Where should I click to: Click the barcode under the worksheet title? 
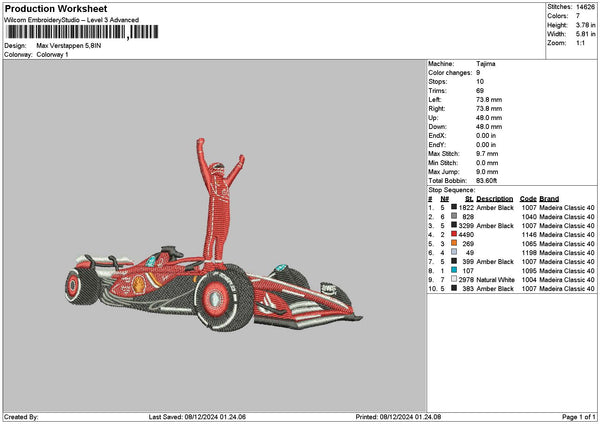pyautogui.click(x=82, y=32)
